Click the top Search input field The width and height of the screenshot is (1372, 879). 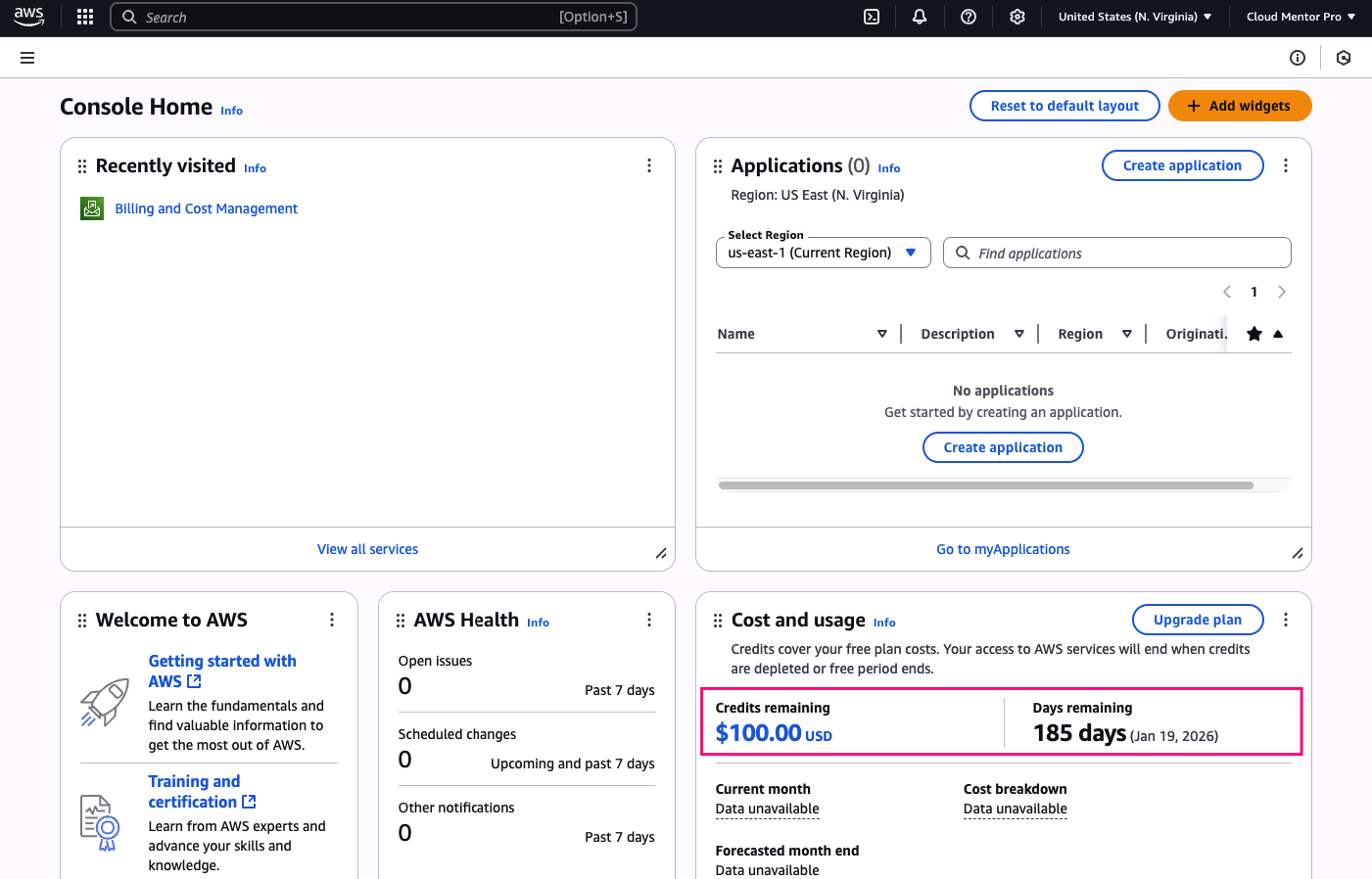[x=373, y=17]
